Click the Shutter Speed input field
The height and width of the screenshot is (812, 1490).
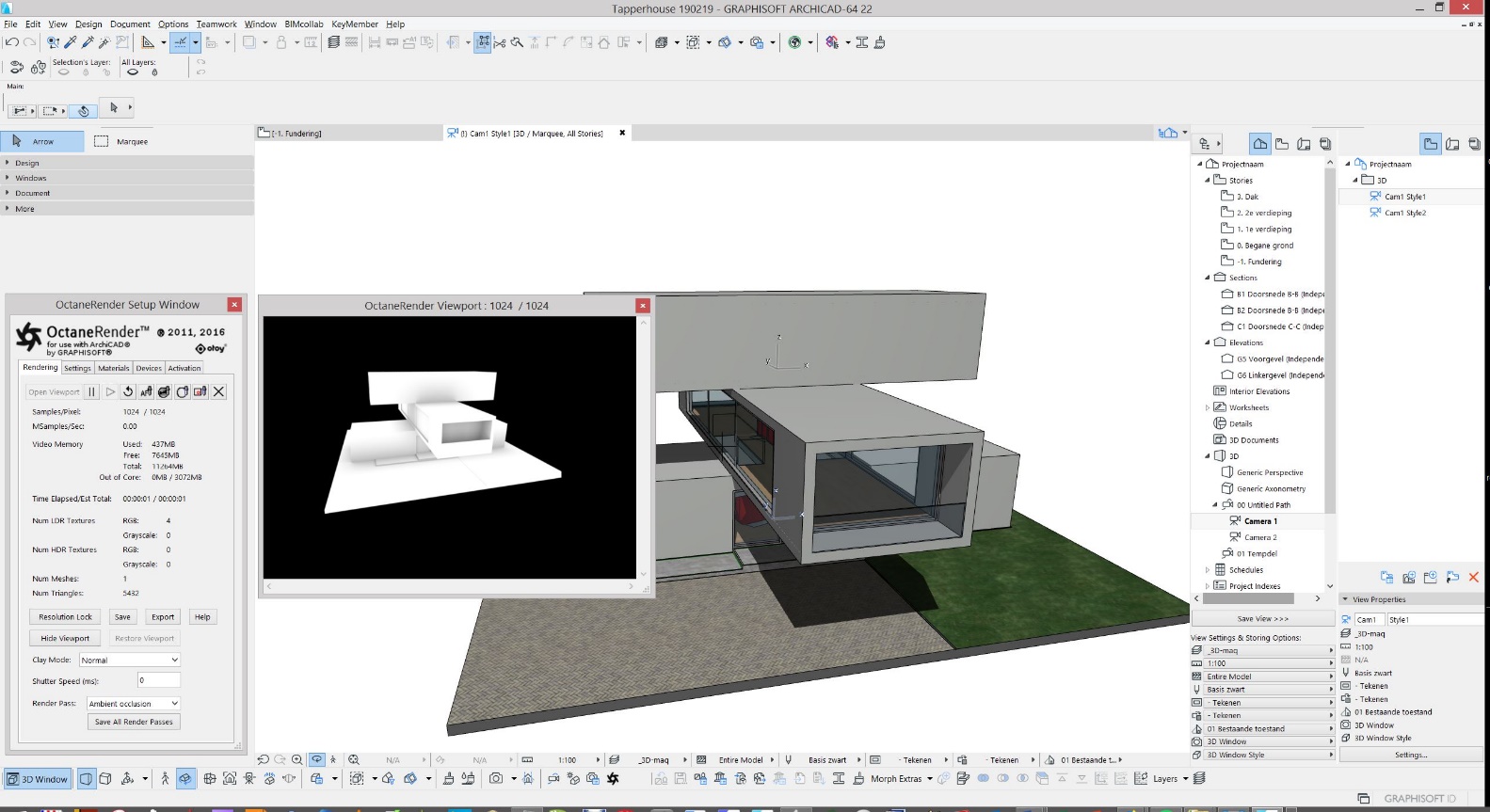tap(159, 680)
